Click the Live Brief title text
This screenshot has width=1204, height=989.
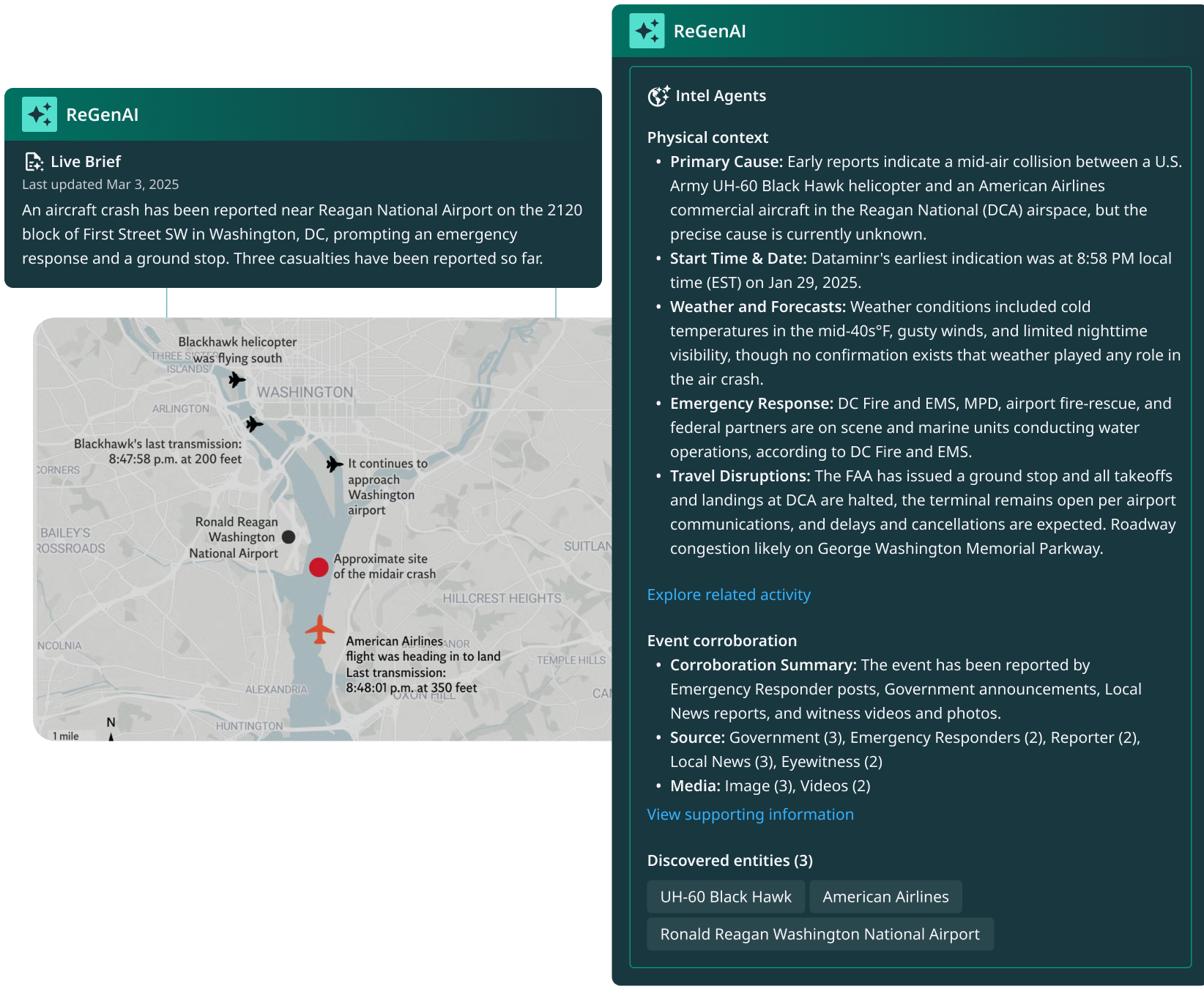click(86, 161)
